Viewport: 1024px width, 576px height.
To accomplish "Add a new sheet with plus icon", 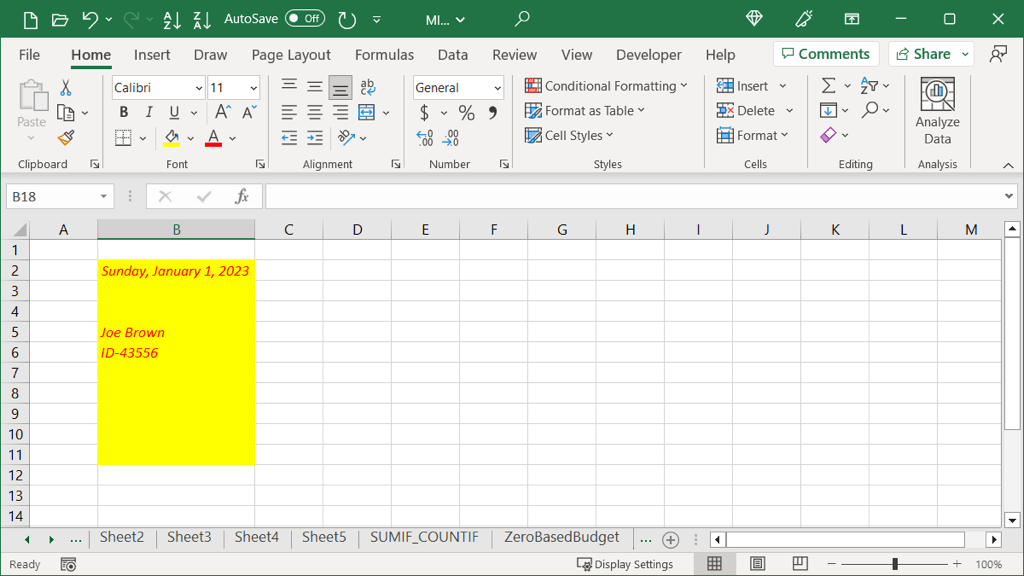I will pyautogui.click(x=671, y=539).
